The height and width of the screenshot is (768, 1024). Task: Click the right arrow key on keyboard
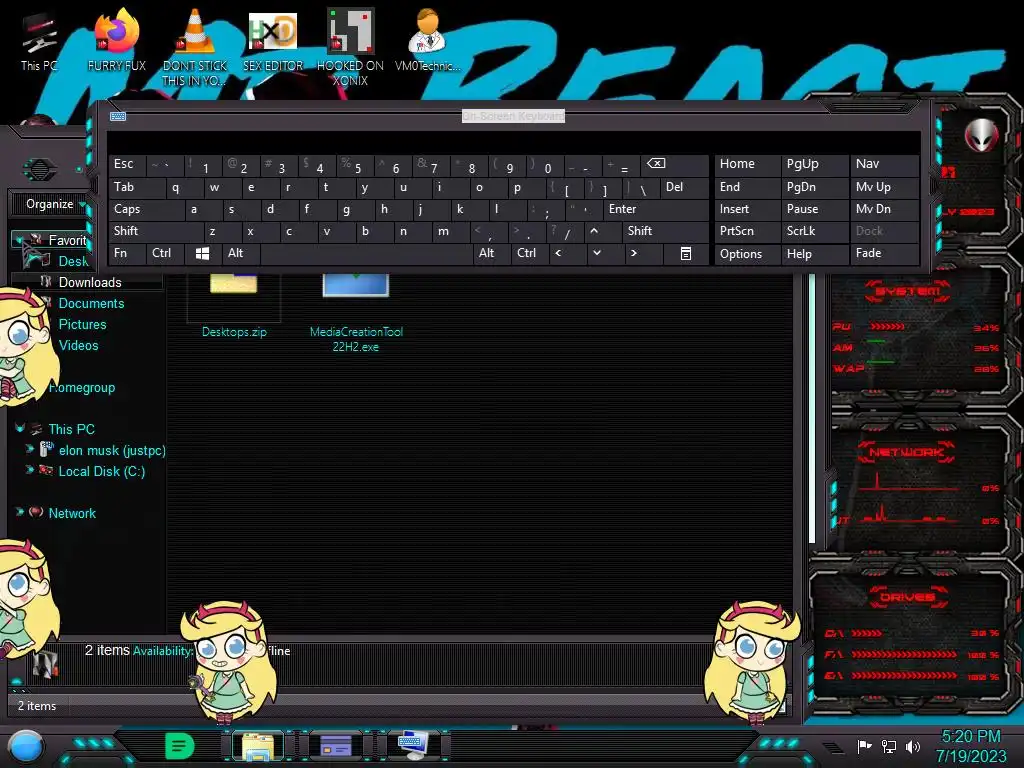633,253
